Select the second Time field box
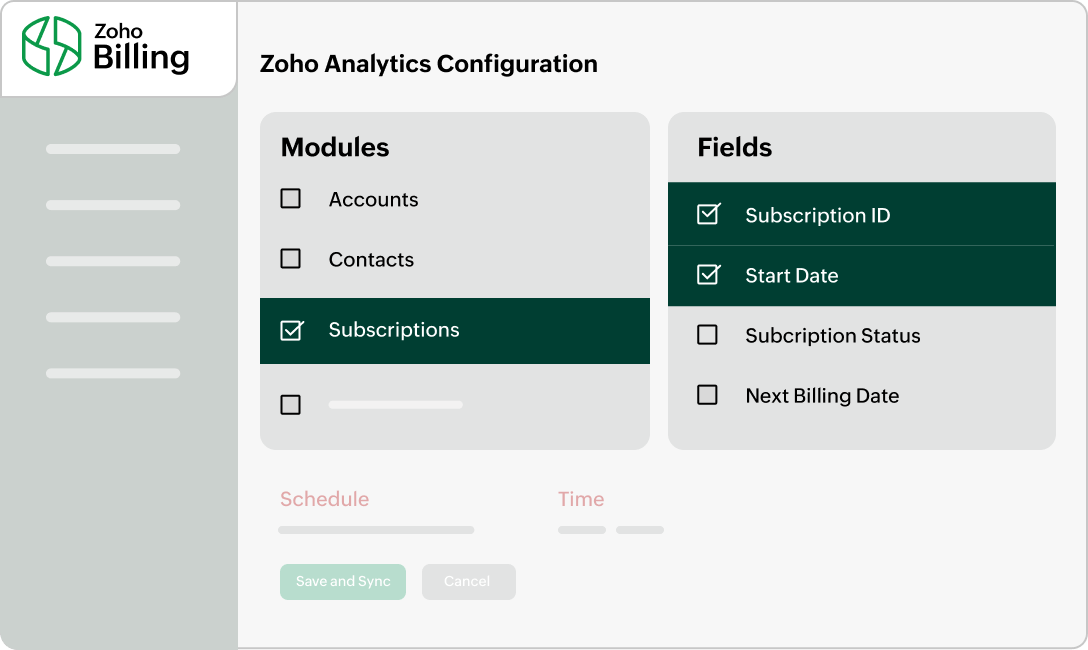 tap(640, 530)
